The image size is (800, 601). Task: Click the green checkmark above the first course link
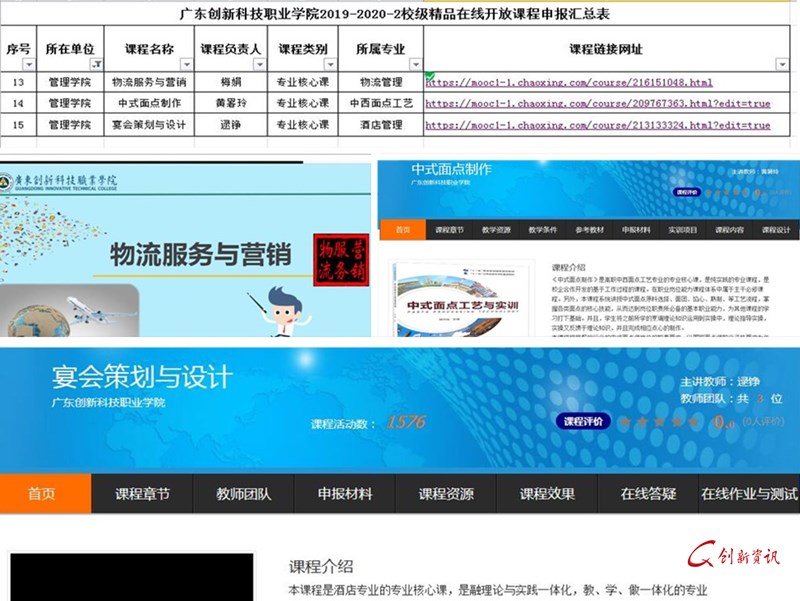click(430, 74)
